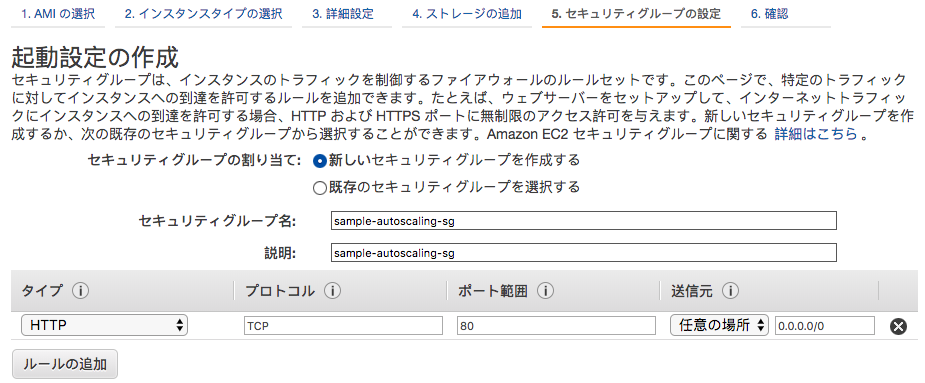Click the info icon beside プロトコル
The width and height of the screenshot is (925, 383).
click(x=333, y=291)
